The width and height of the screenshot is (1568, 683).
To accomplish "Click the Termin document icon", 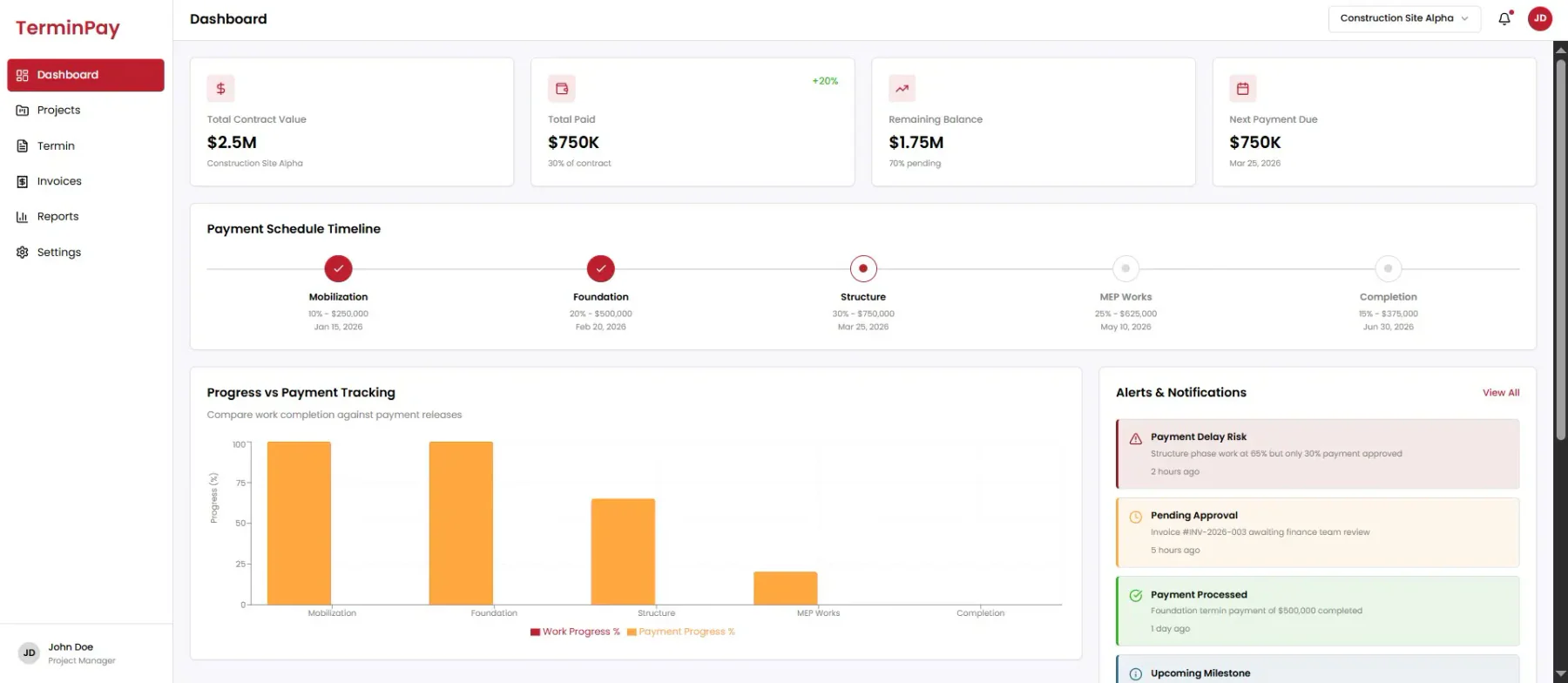I will pyautogui.click(x=23, y=145).
